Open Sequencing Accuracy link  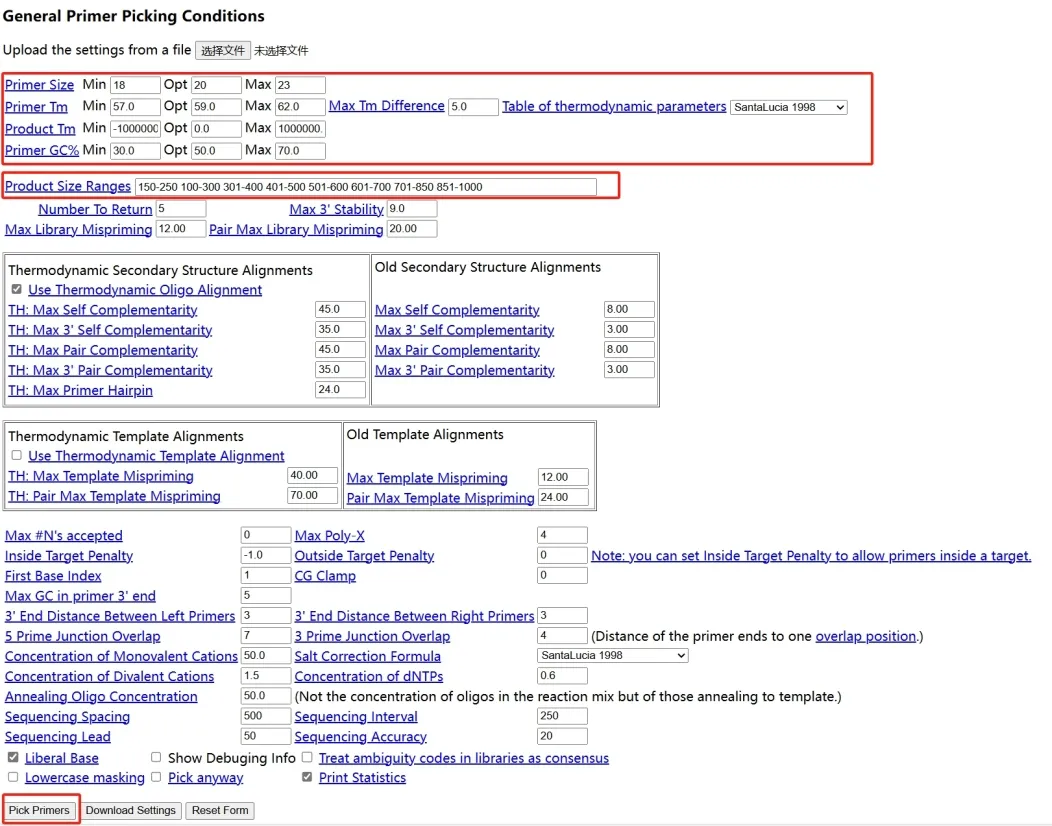360,737
